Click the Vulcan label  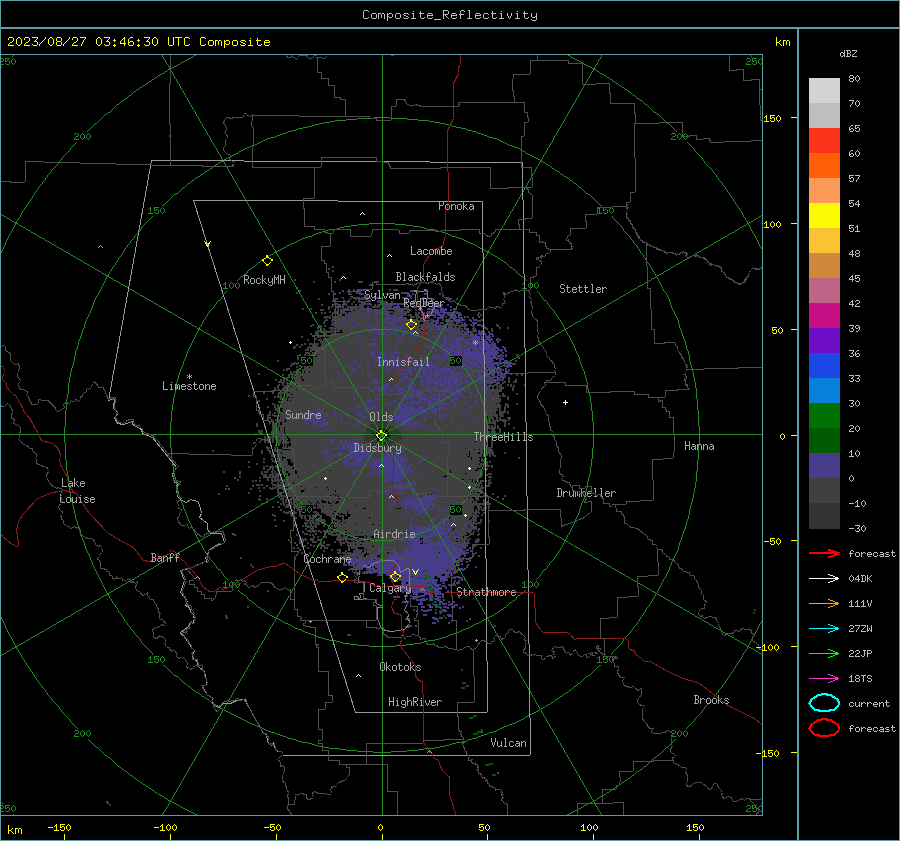(x=509, y=743)
